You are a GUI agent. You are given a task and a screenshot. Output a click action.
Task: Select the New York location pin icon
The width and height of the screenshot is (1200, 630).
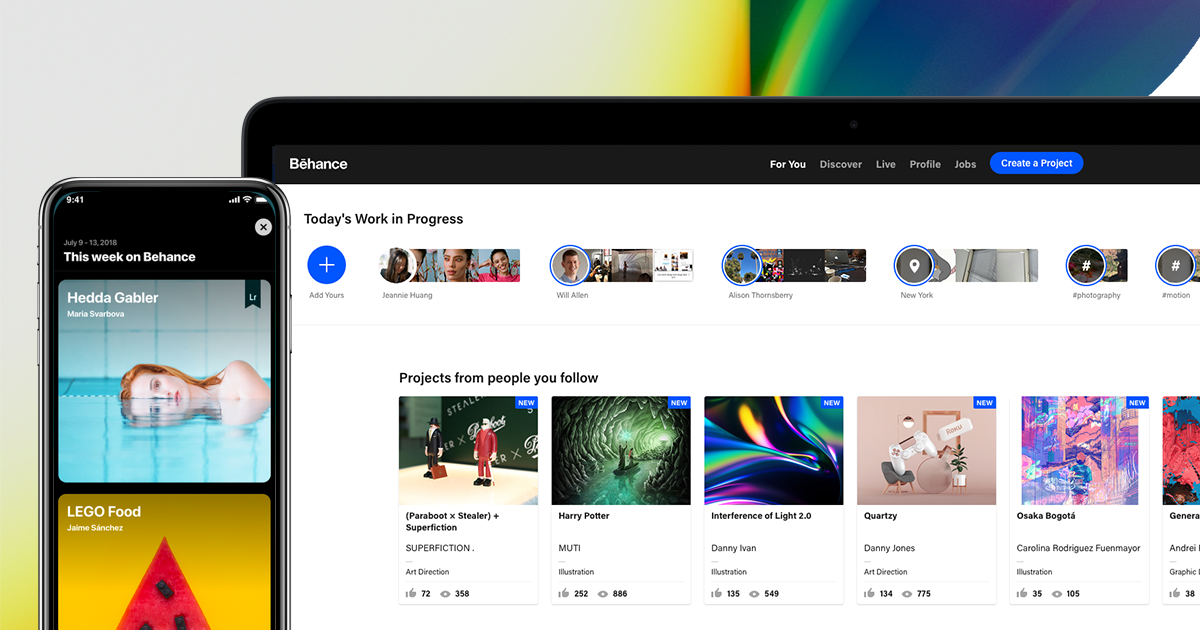coord(913,265)
